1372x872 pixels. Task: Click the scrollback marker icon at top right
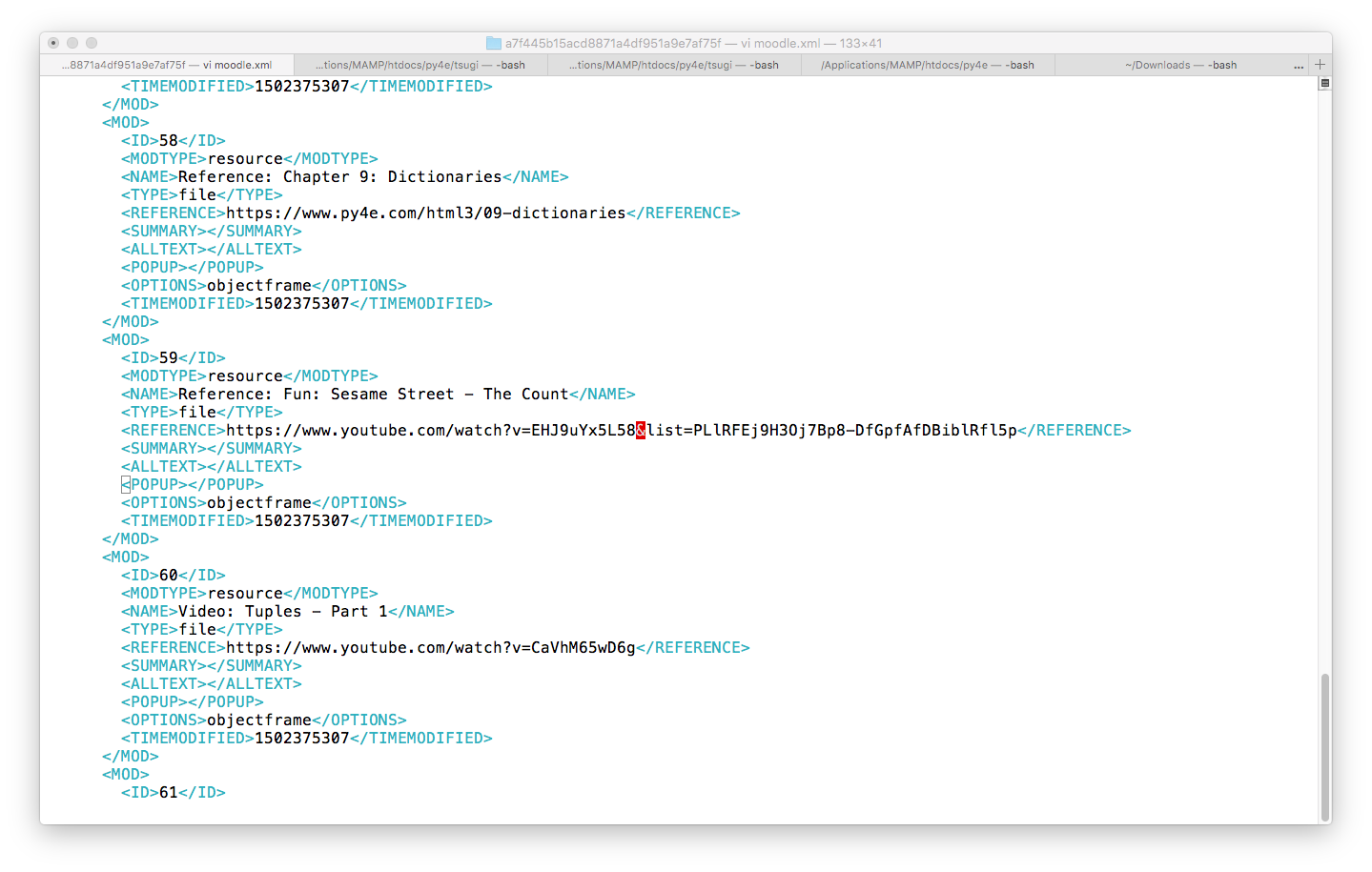(x=1324, y=84)
